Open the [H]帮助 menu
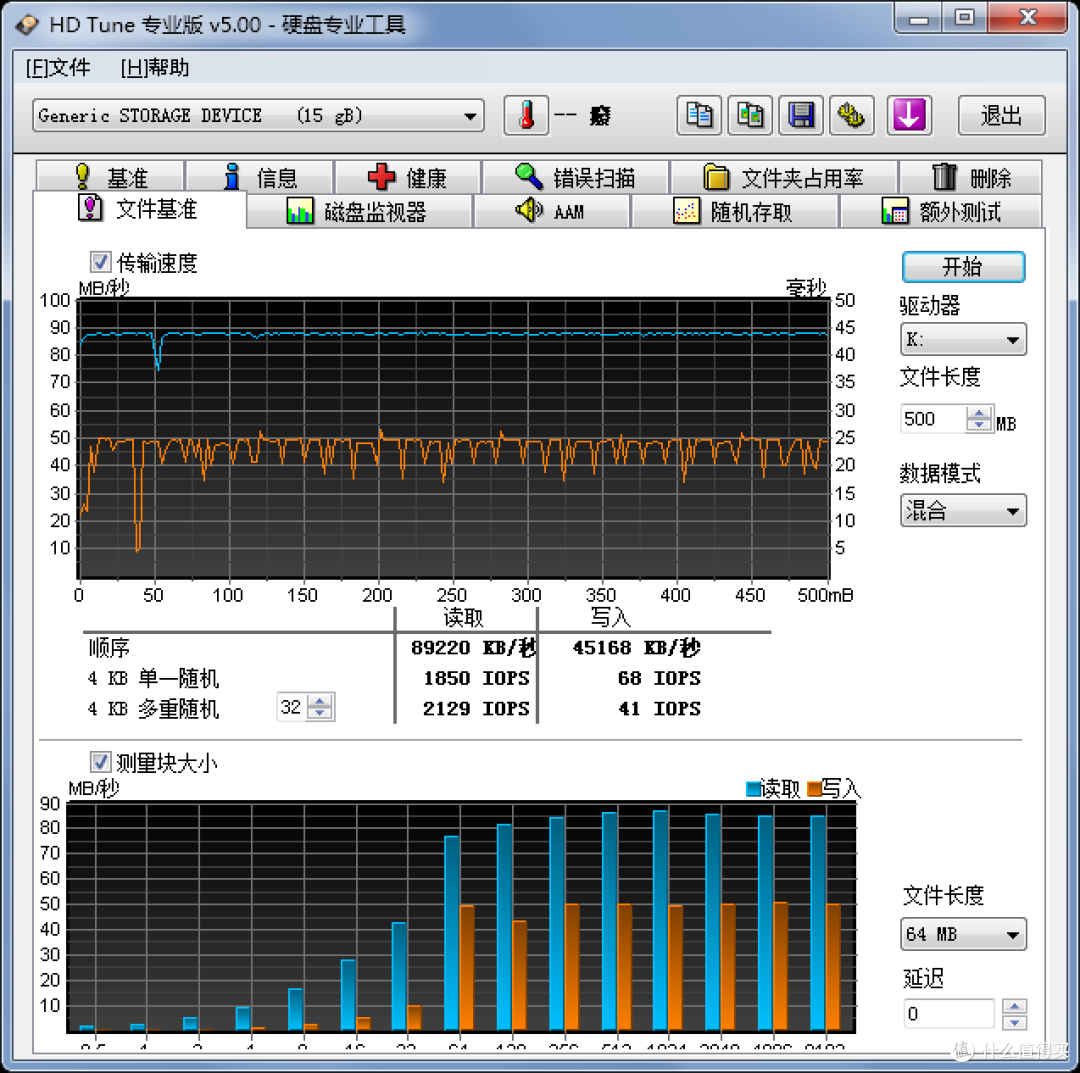 click(x=154, y=67)
